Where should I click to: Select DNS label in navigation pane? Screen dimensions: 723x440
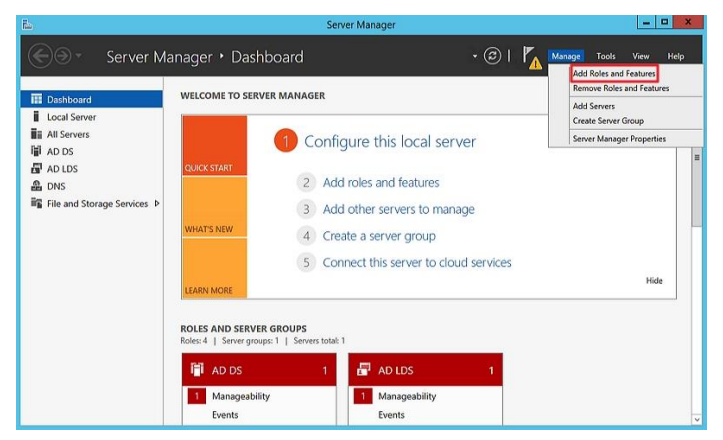point(56,186)
